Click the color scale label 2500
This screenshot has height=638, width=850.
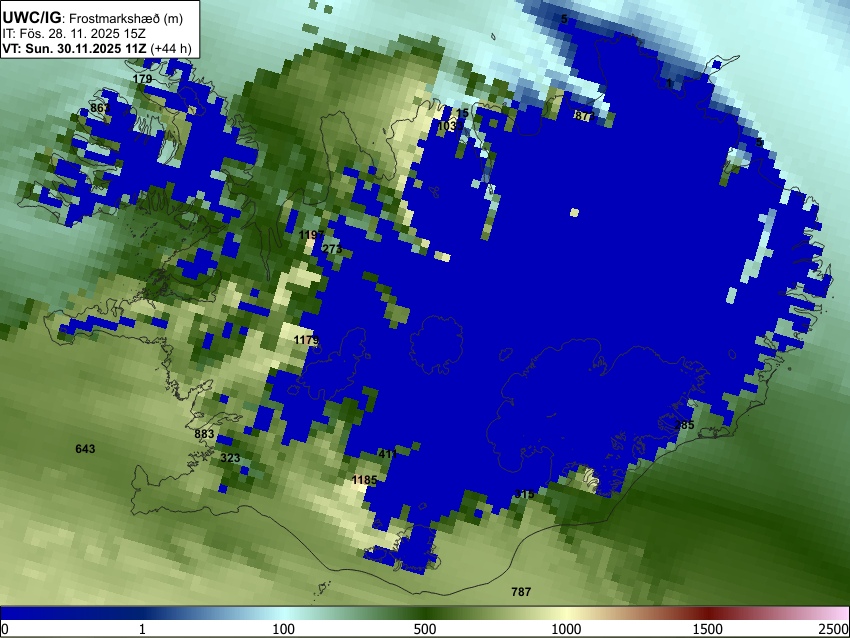point(834,629)
